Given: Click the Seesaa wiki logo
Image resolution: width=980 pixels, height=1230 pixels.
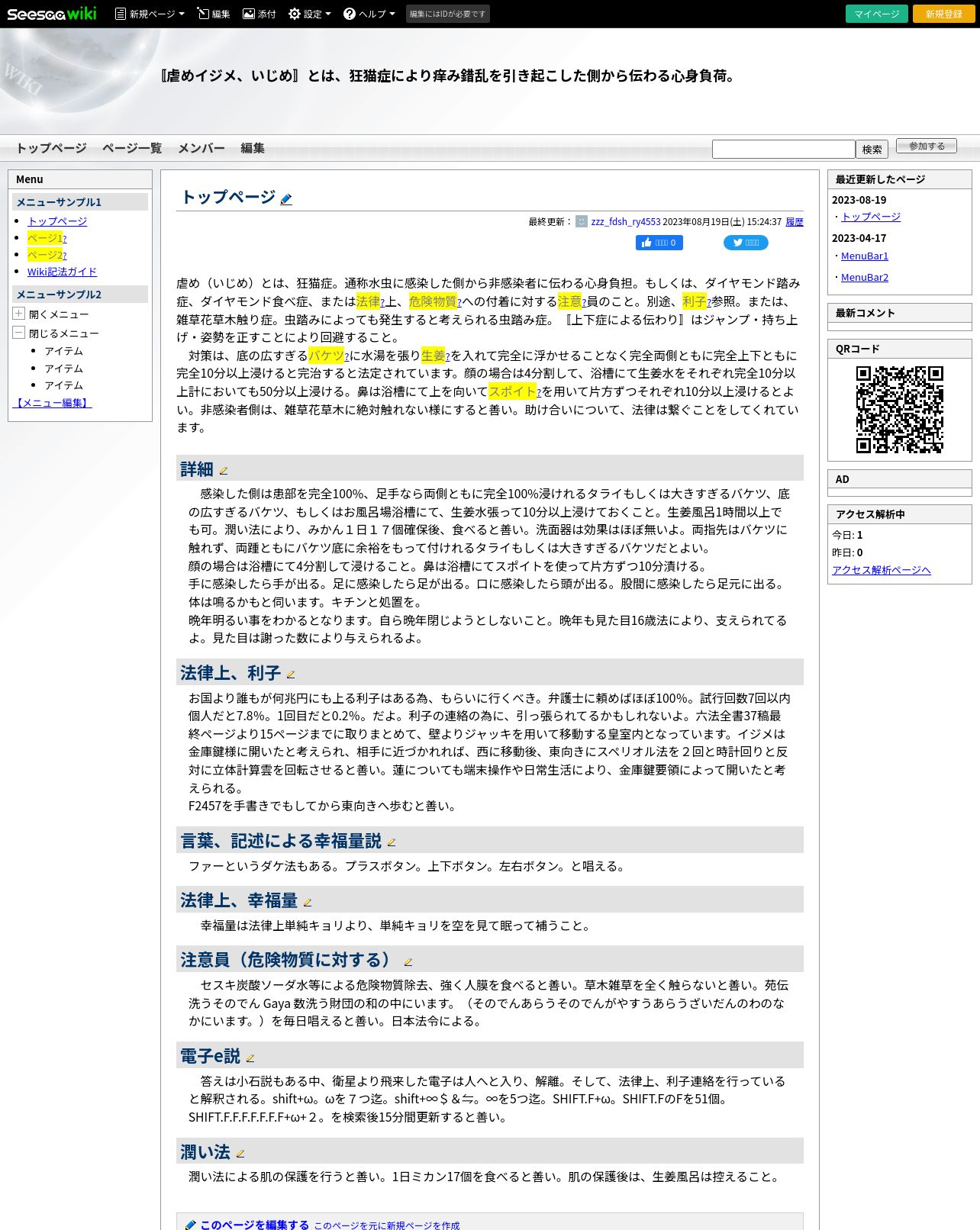Looking at the screenshot, I should point(52,14).
